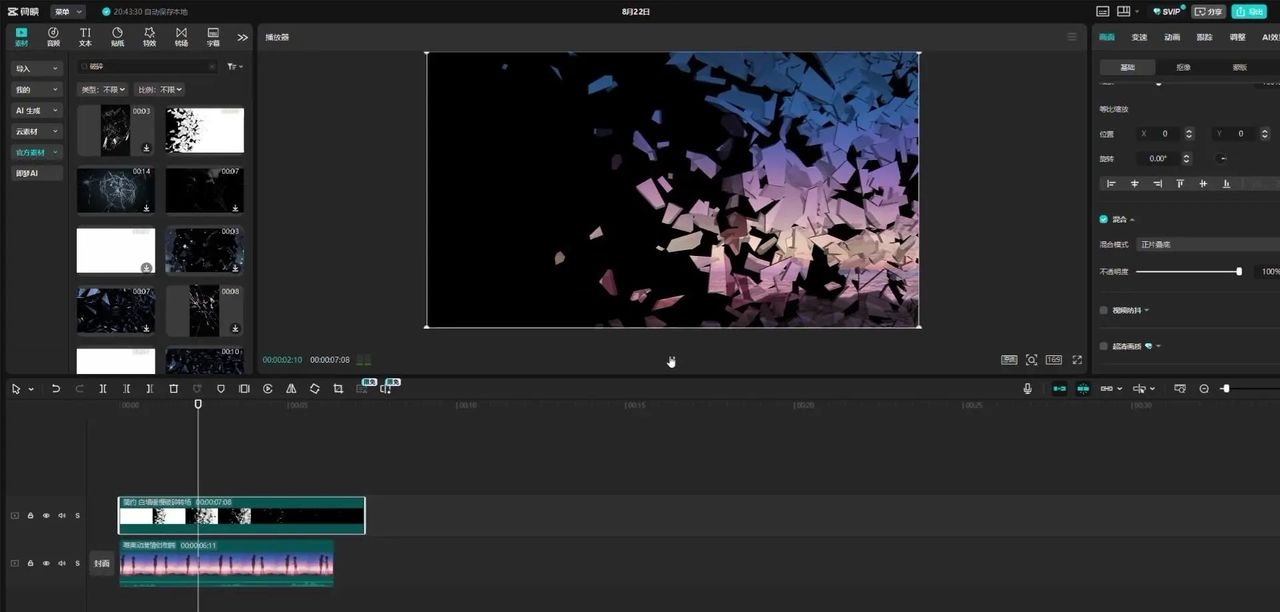Enable the 视频防抖 stabilization checkbox
1280x612 pixels.
pyautogui.click(x=1104, y=310)
